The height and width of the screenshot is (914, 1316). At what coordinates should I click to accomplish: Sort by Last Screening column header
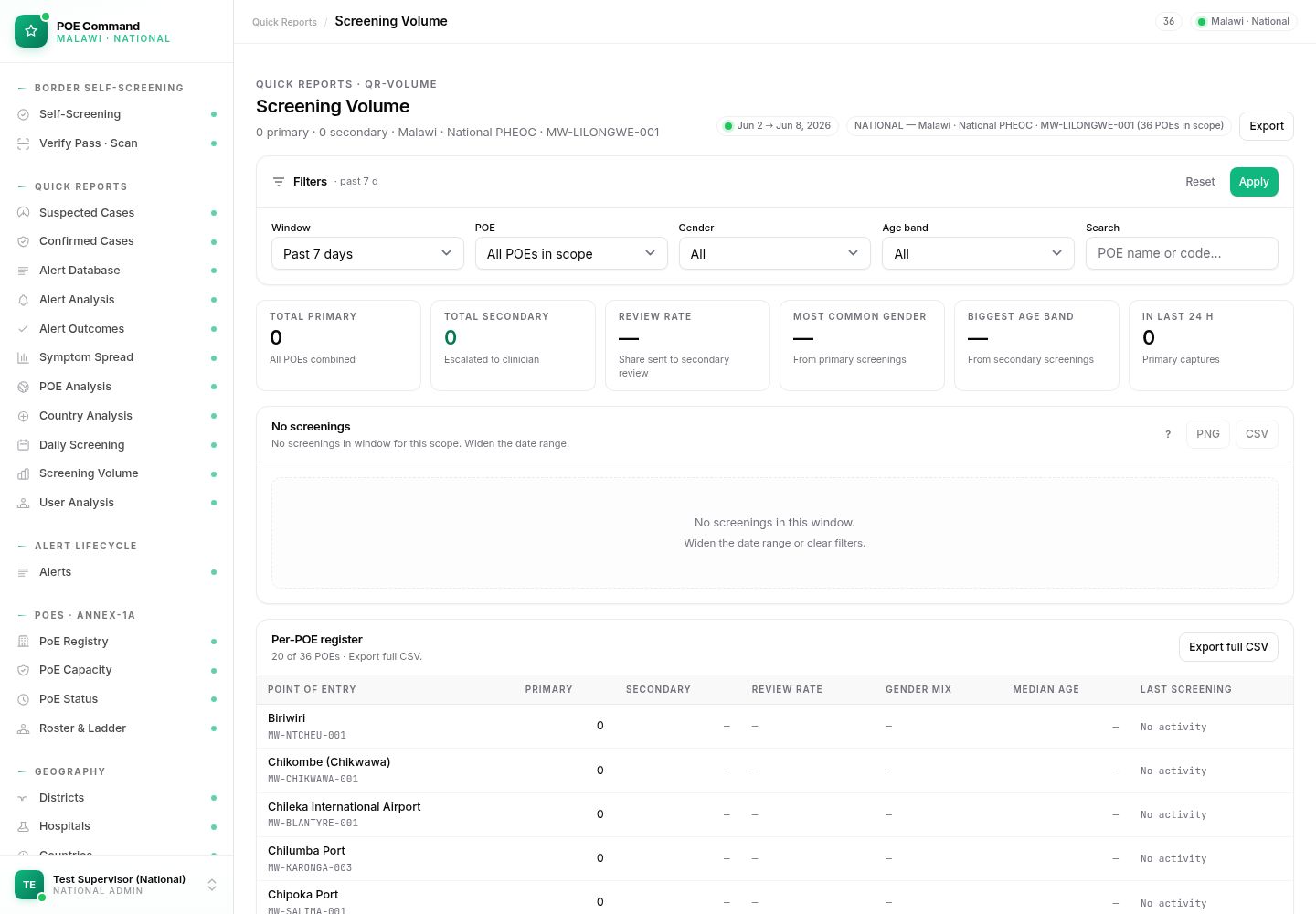[x=1186, y=689]
